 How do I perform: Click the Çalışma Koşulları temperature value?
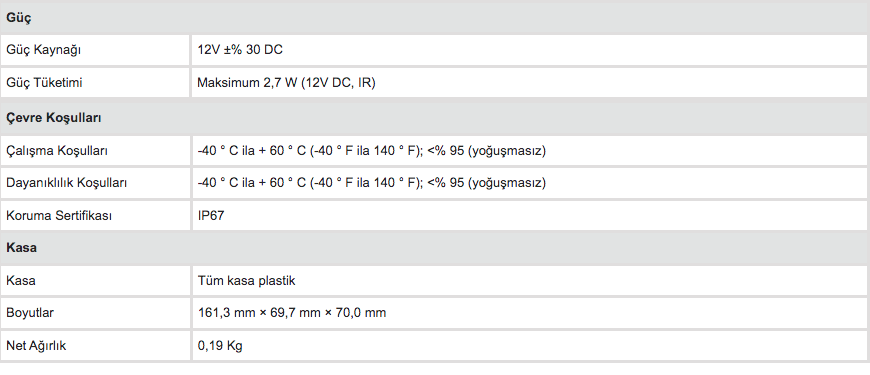point(372,150)
